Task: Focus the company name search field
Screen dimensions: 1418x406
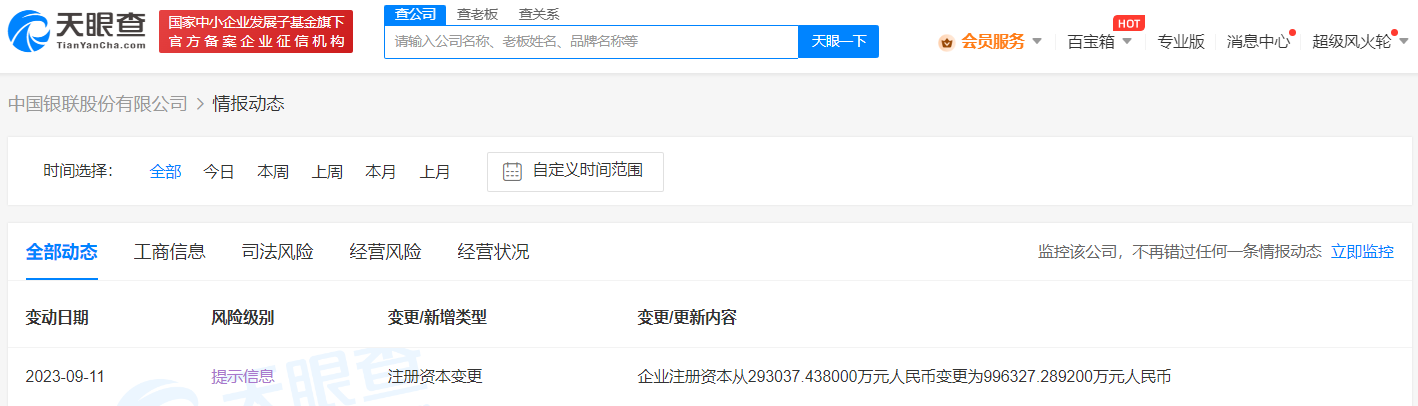Action: 591,42
